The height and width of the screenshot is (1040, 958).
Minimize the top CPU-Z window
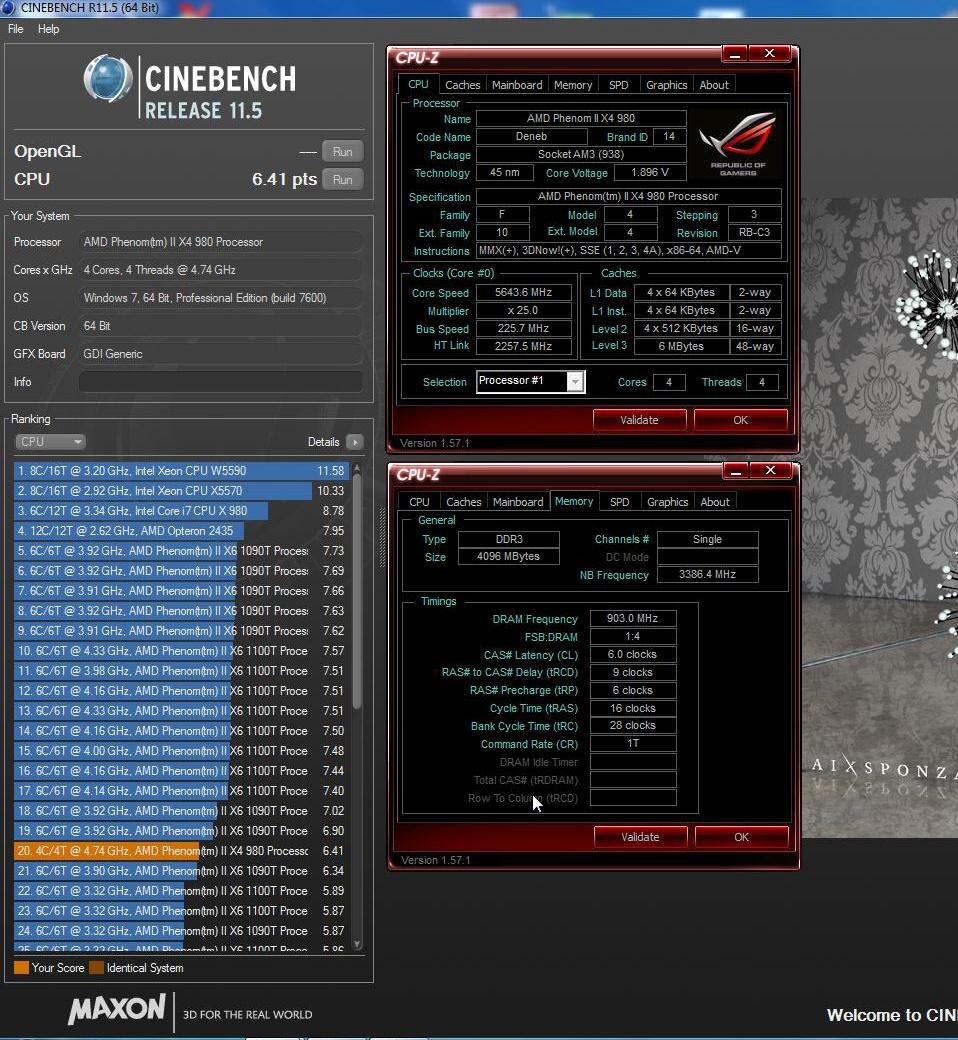click(x=734, y=54)
